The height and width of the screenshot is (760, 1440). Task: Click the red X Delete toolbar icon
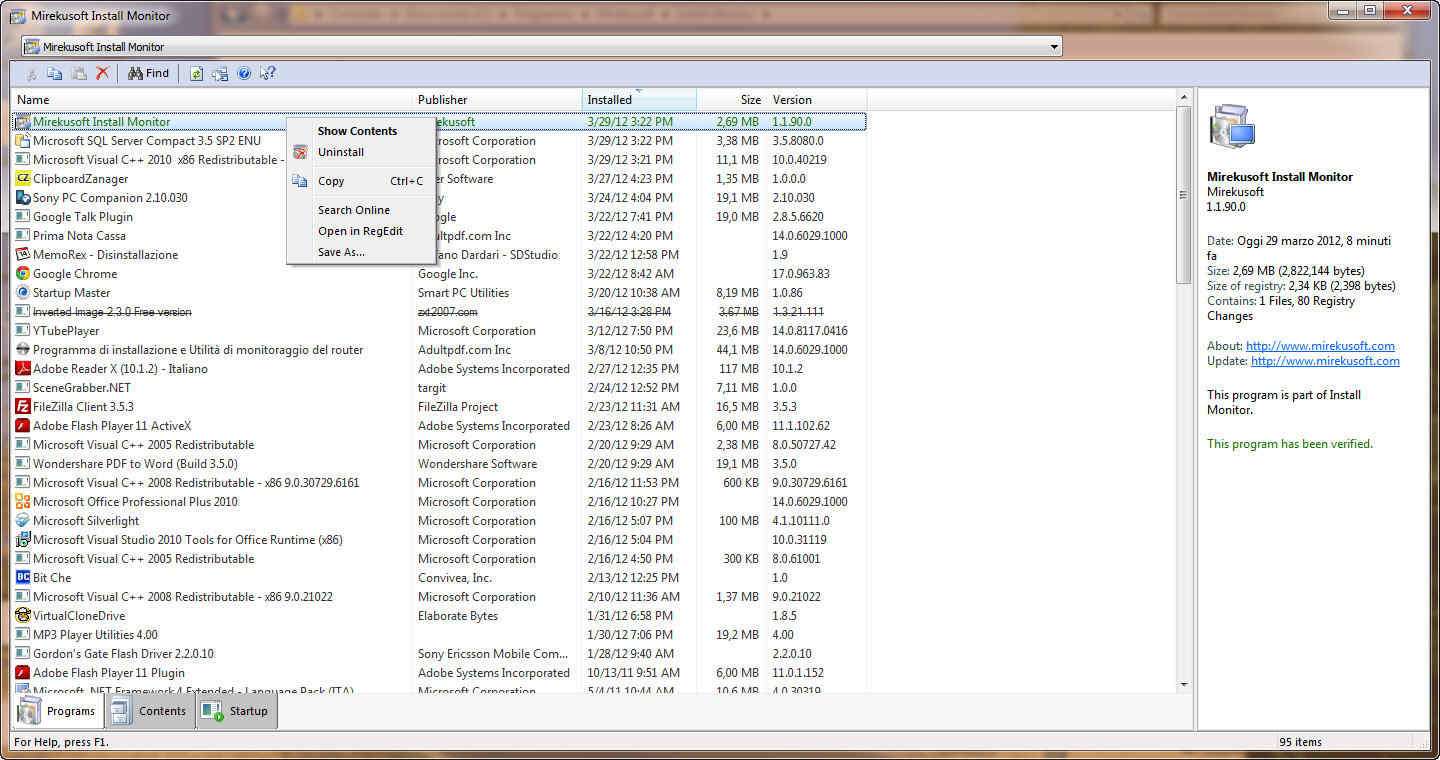click(x=102, y=73)
